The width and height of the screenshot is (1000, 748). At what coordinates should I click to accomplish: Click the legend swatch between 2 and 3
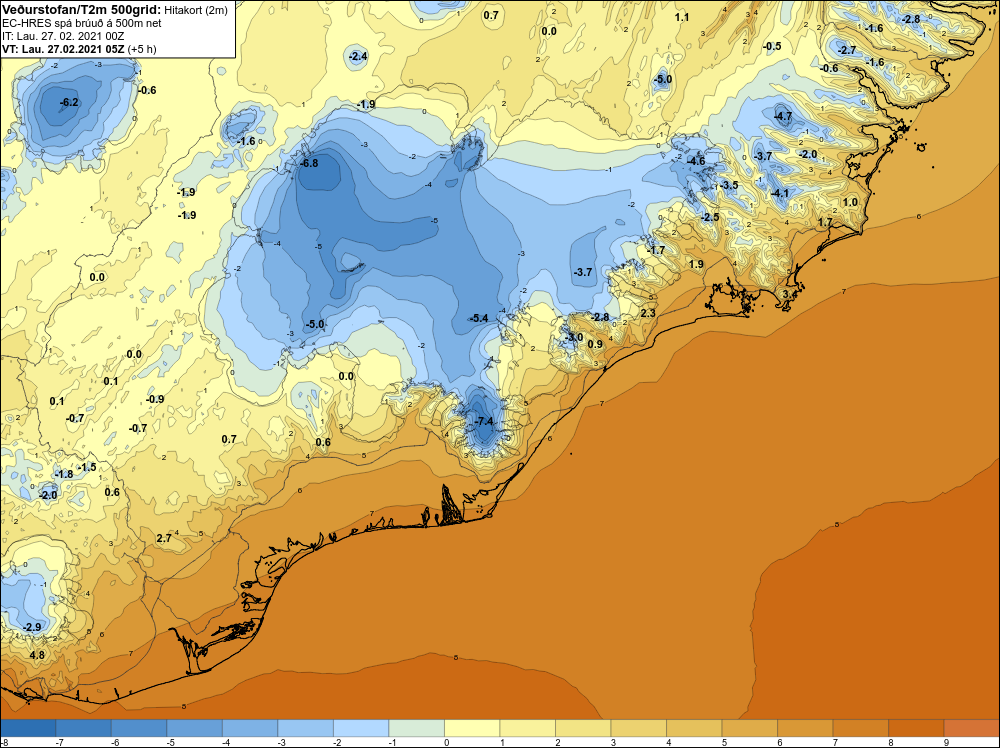[583, 728]
